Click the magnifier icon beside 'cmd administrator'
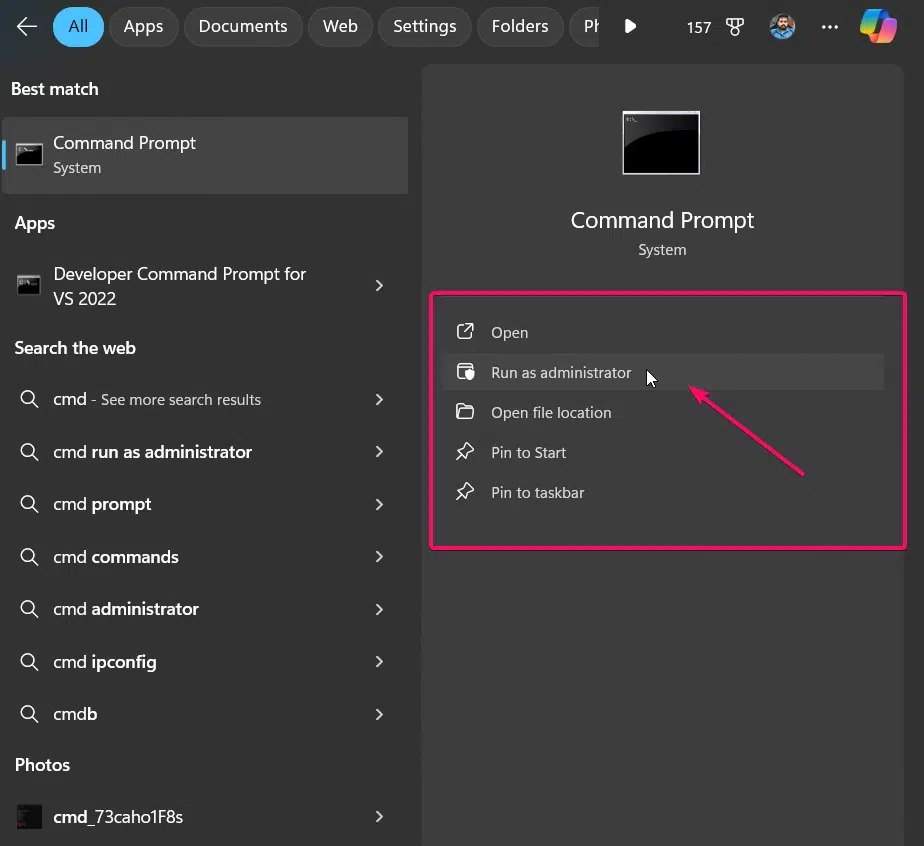 pyautogui.click(x=29, y=609)
